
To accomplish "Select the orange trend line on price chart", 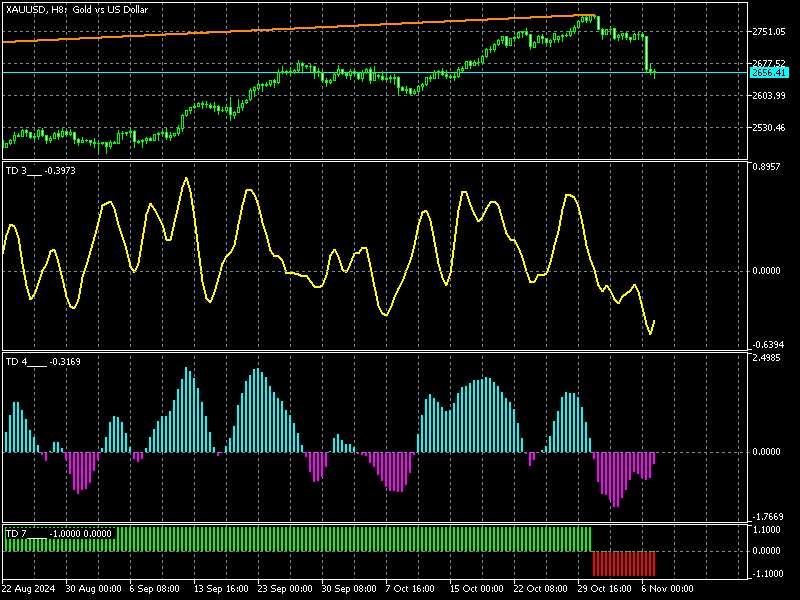I will pyautogui.click(x=298, y=29).
